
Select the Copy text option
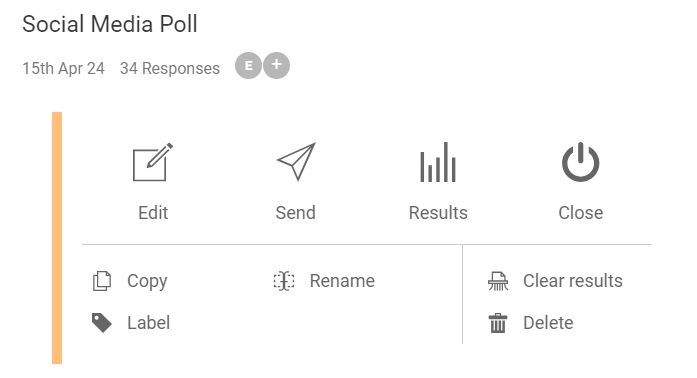(x=147, y=281)
